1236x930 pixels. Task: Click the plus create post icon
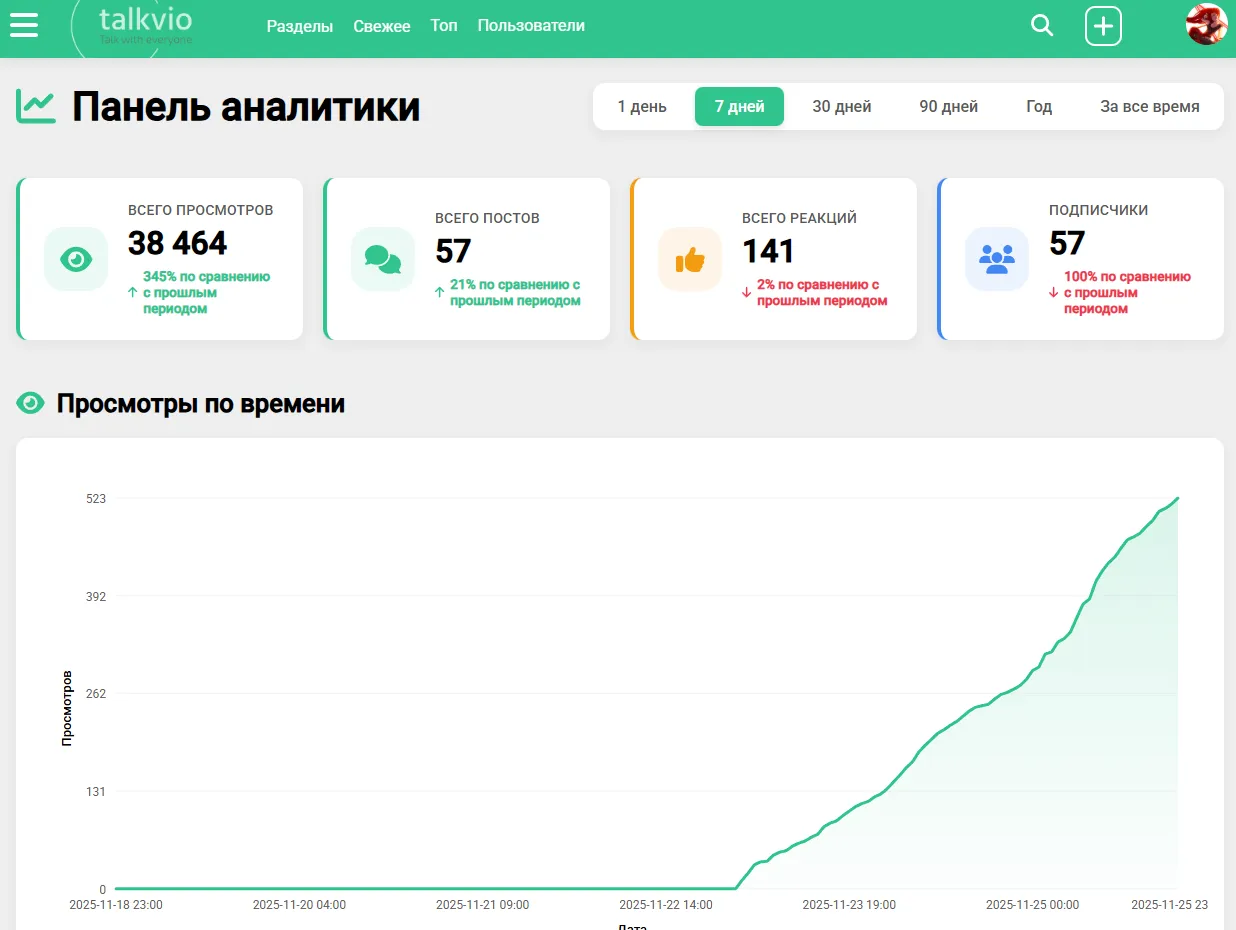point(1103,26)
